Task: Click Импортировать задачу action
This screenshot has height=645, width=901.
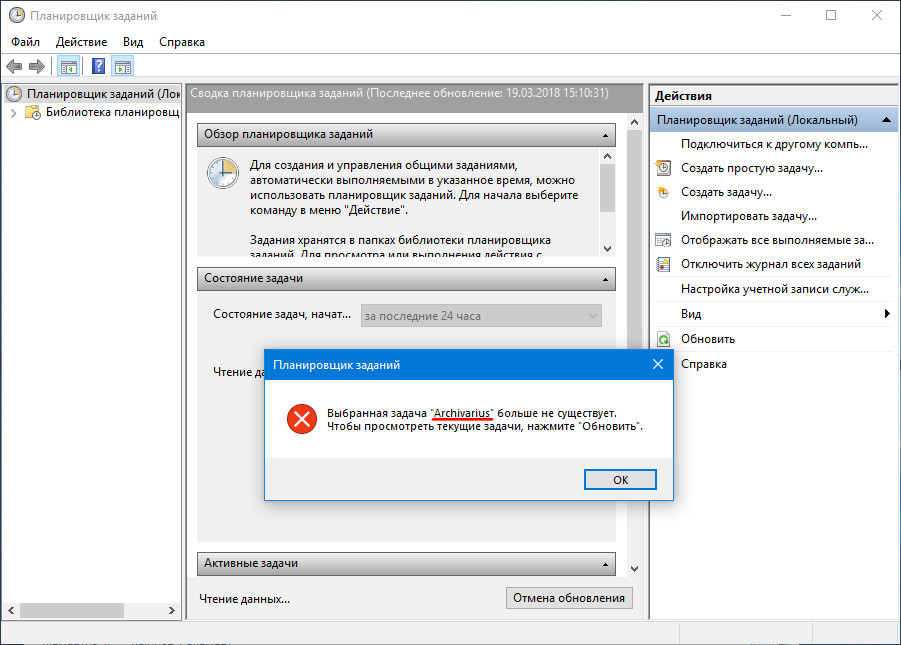Action: click(749, 216)
